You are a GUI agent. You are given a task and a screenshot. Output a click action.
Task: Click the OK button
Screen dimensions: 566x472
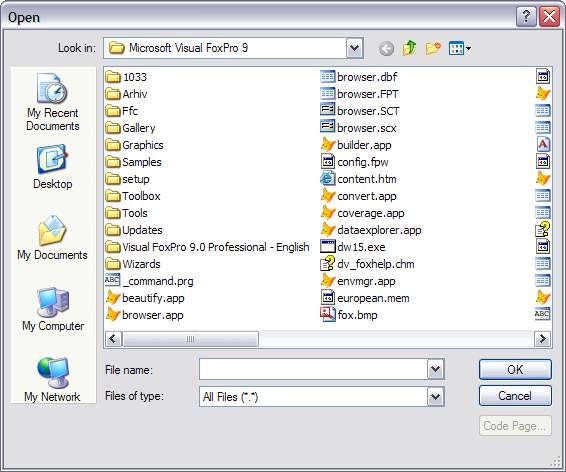[x=515, y=370]
